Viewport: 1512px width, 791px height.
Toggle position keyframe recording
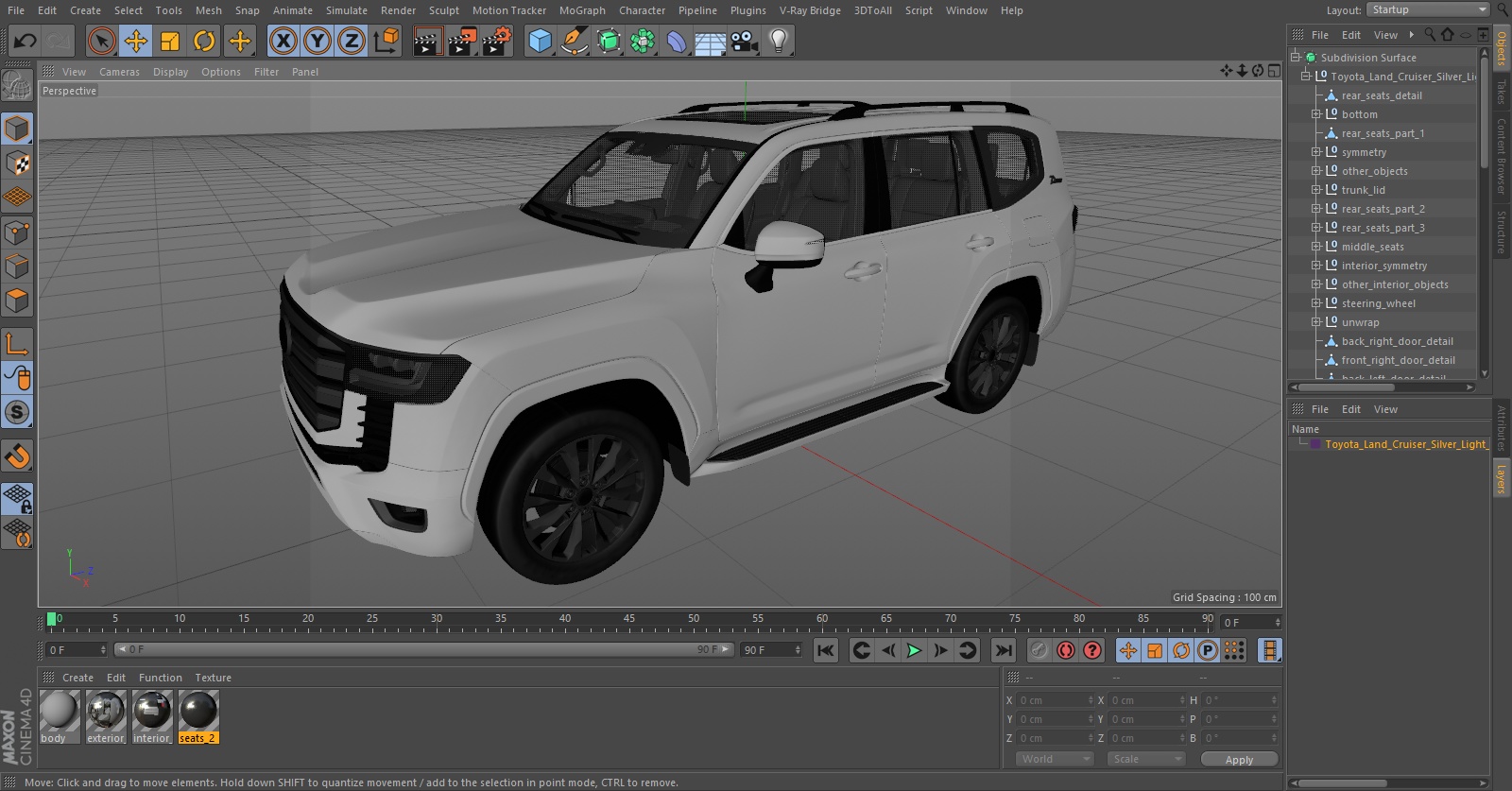tap(1128, 650)
